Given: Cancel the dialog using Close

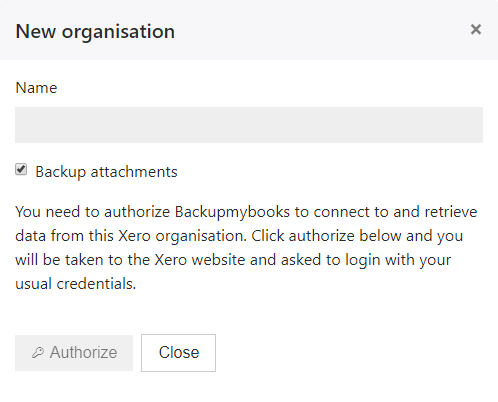Looking at the screenshot, I should click(x=178, y=353).
